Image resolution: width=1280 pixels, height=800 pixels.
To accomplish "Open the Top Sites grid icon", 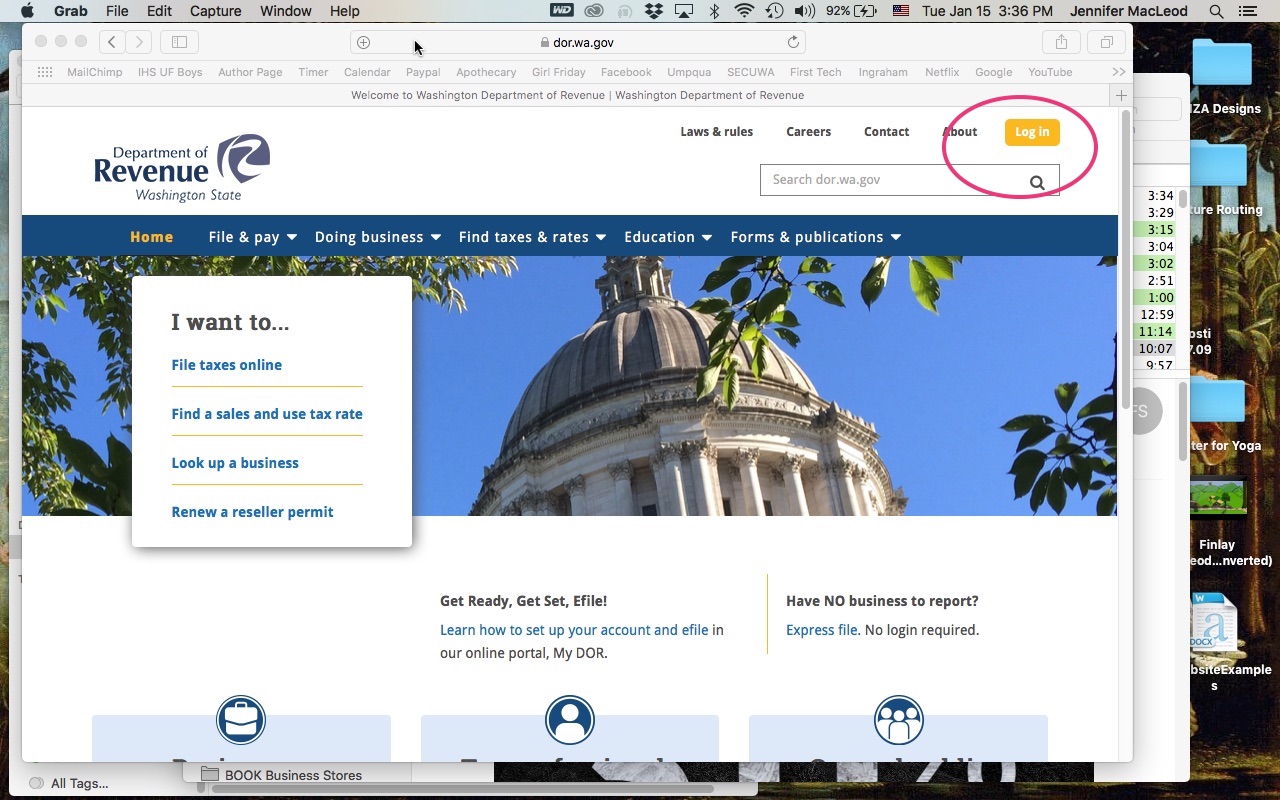I will [45, 72].
